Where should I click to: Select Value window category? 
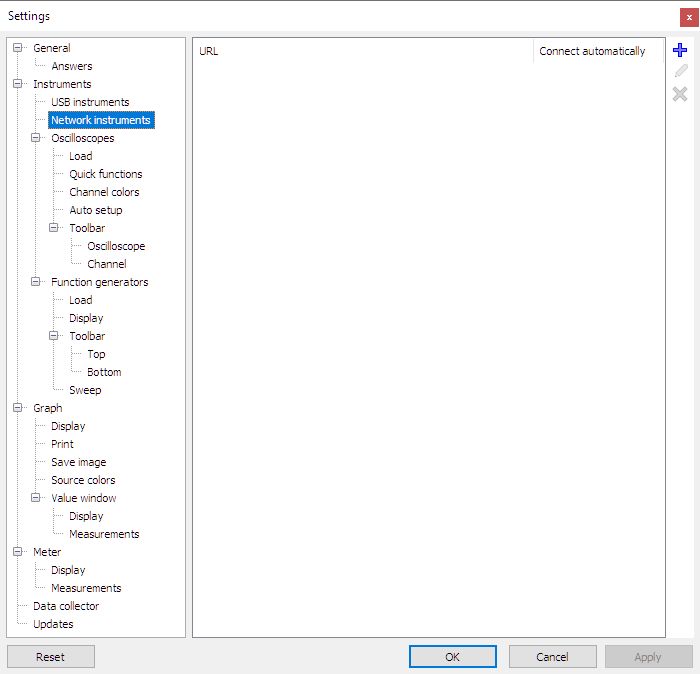(x=83, y=498)
